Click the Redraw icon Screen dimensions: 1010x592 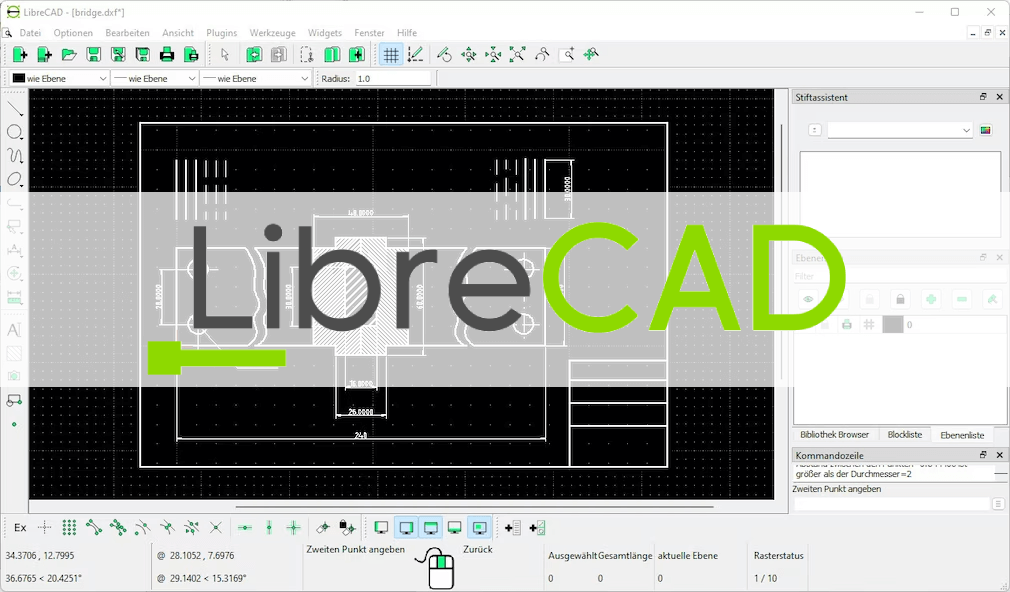pyautogui.click(x=444, y=55)
